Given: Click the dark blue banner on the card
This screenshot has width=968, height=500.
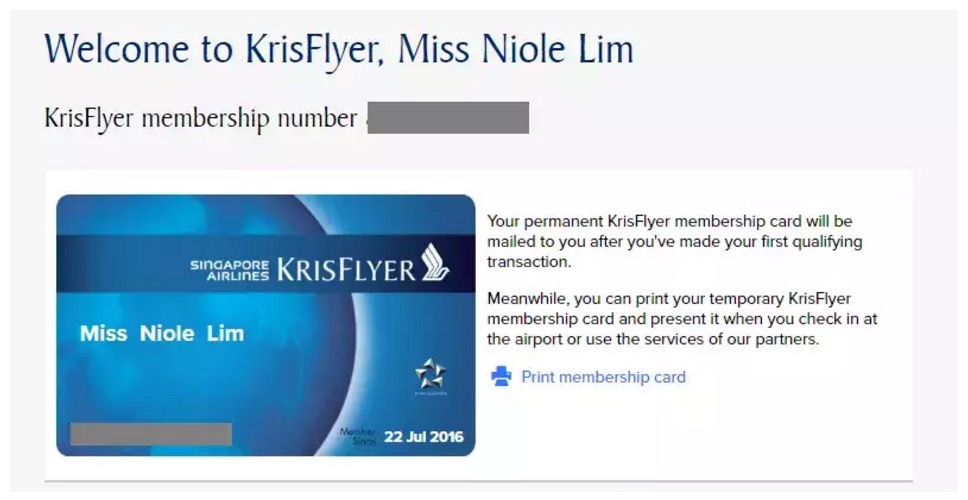Looking at the screenshot, I should click(266, 264).
